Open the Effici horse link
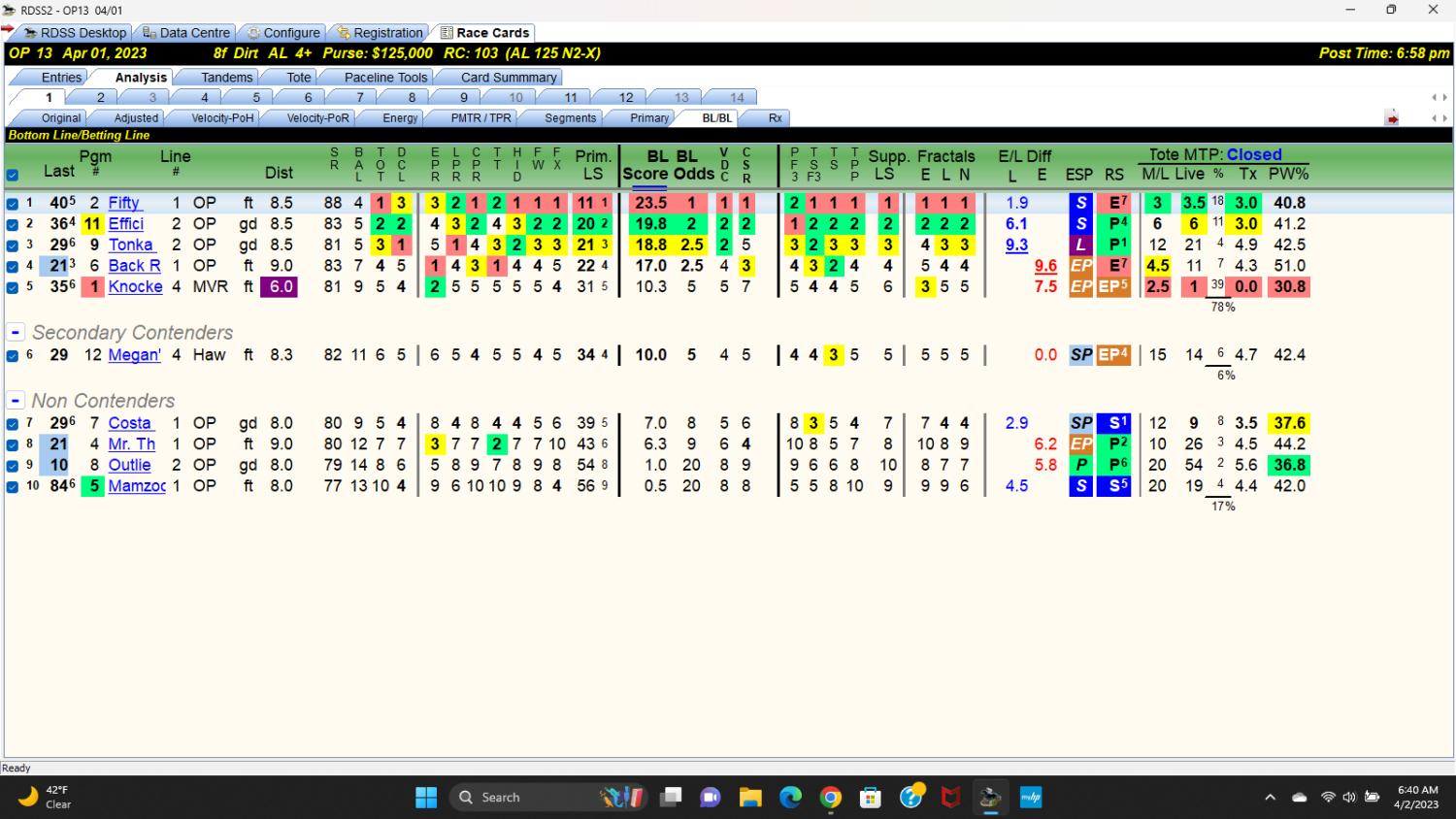 [126, 223]
